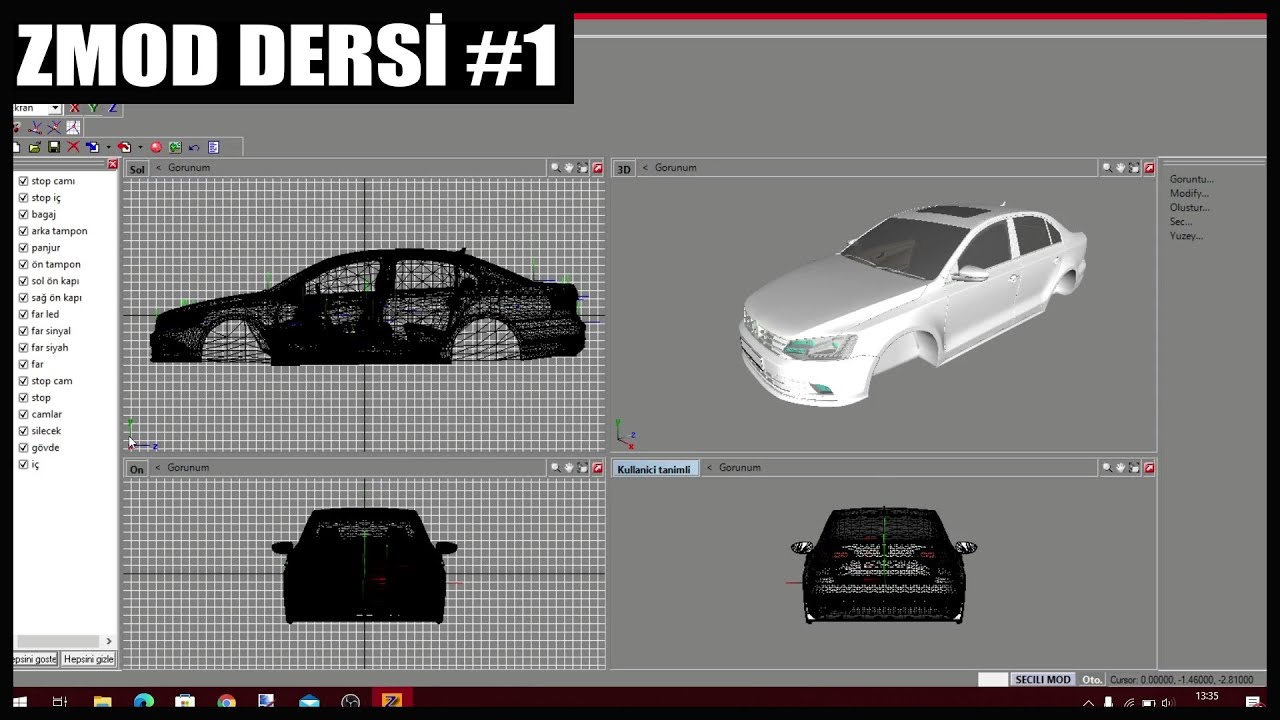Maximize the 3D viewport with red icon
1280x720 pixels.
[x=1149, y=168]
